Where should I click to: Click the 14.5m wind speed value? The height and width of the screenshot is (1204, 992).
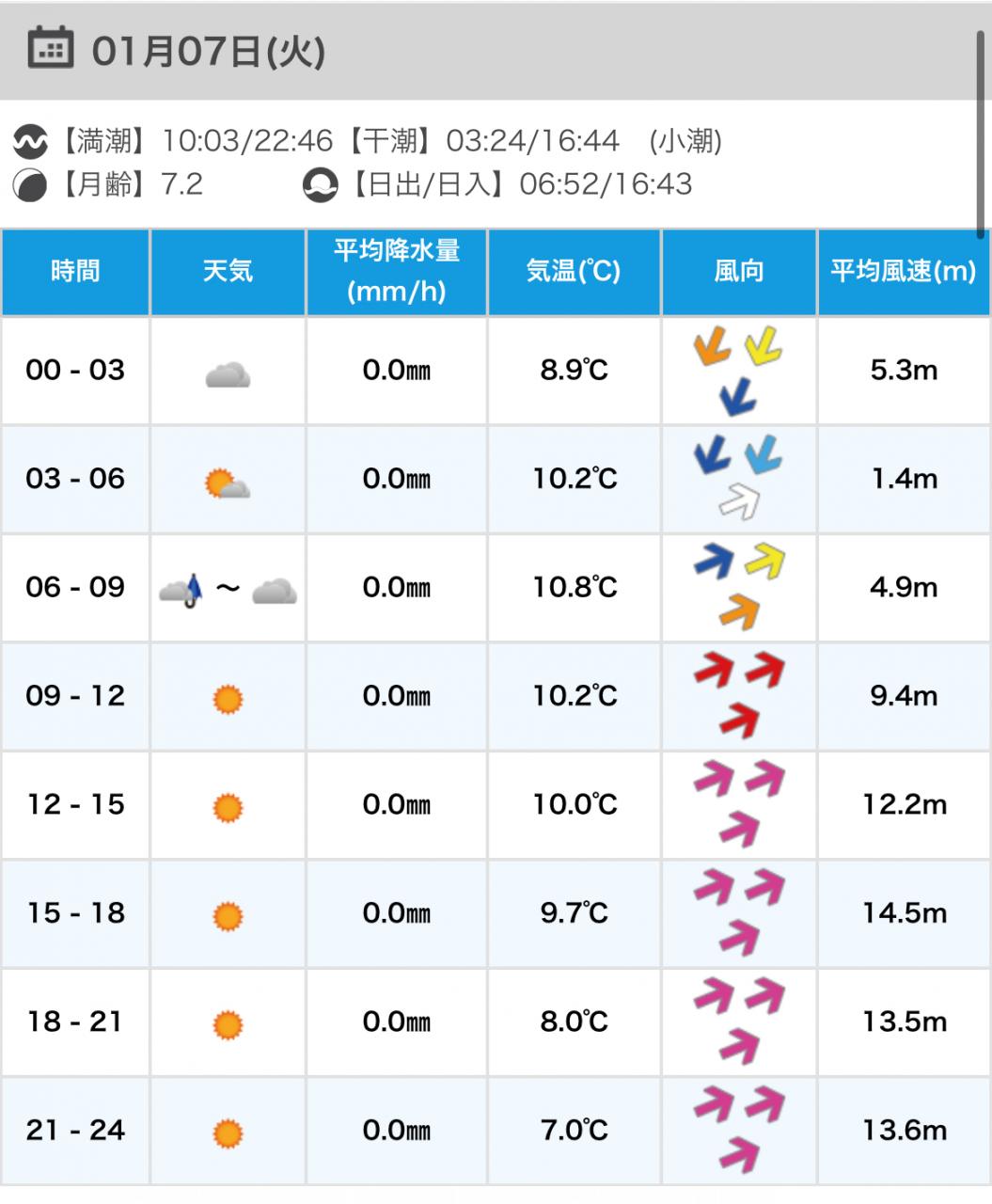(904, 912)
